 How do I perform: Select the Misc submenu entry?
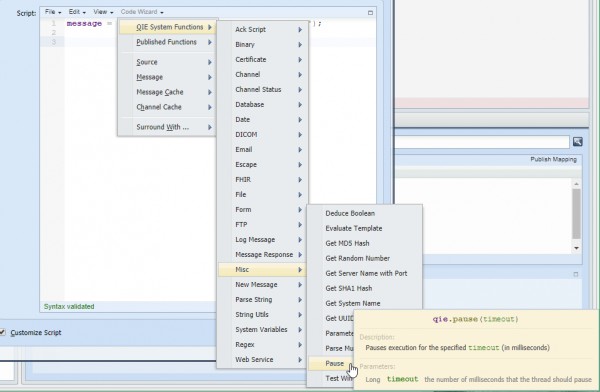pyautogui.click(x=262, y=270)
